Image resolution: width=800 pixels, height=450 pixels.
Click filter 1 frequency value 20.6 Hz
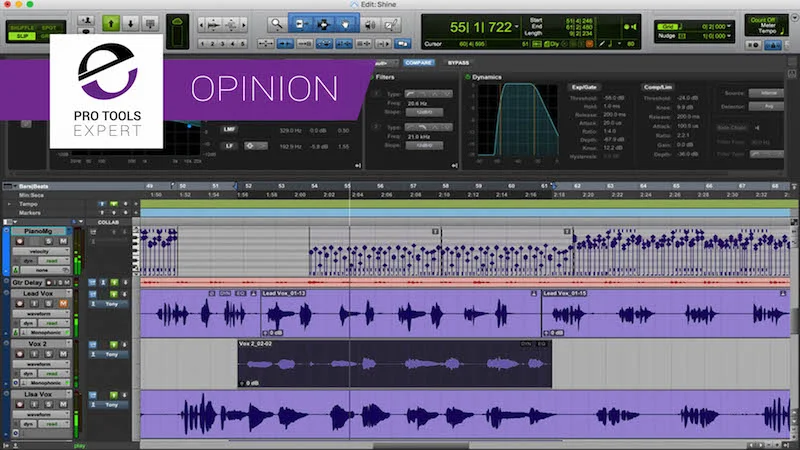click(x=417, y=103)
